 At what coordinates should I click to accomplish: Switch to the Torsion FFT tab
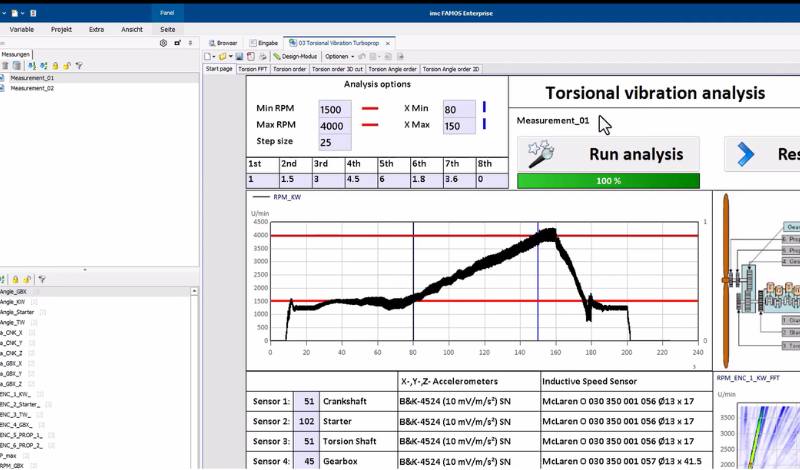pos(252,69)
